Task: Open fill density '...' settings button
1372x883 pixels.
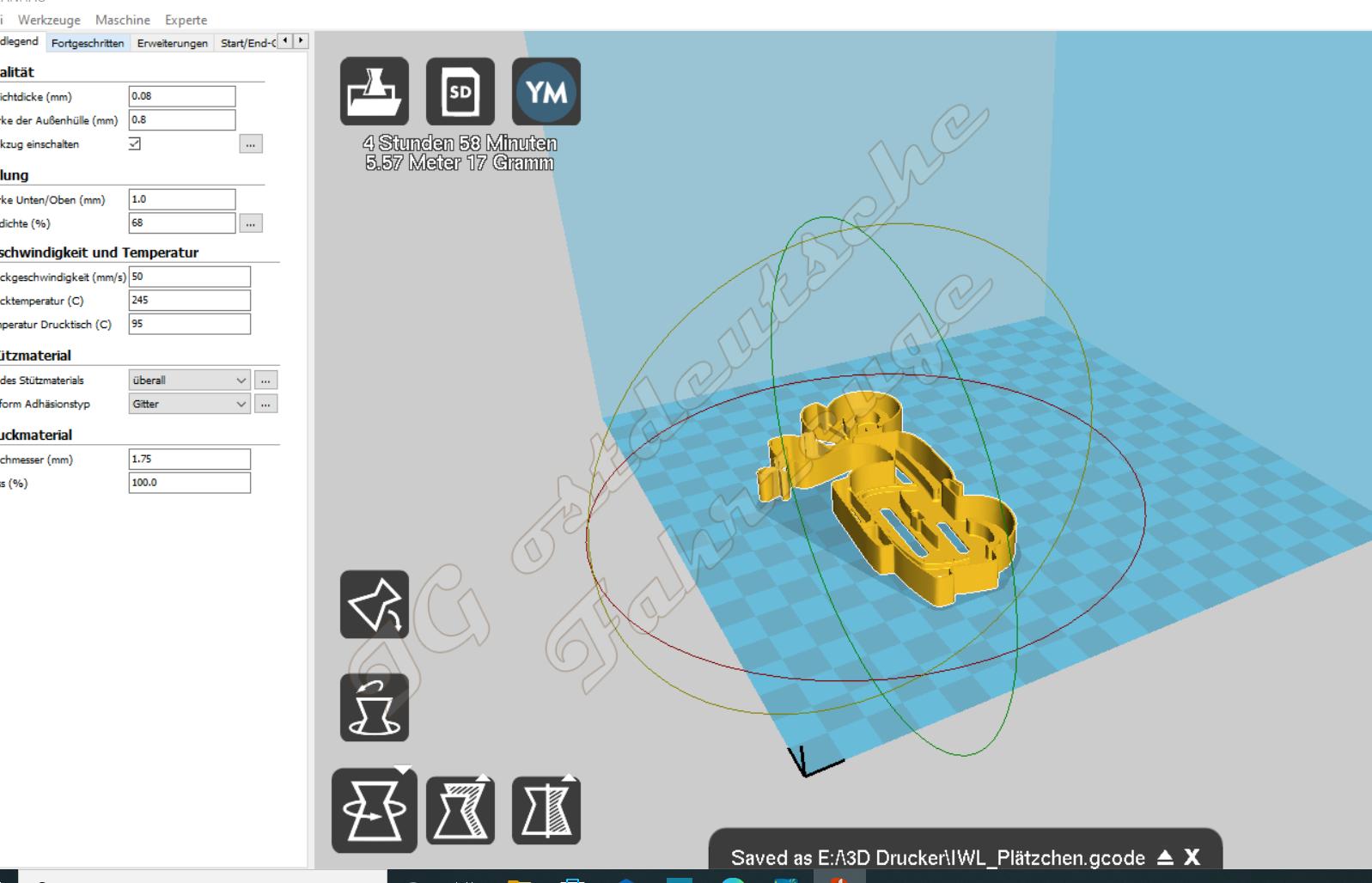Action: click(250, 223)
